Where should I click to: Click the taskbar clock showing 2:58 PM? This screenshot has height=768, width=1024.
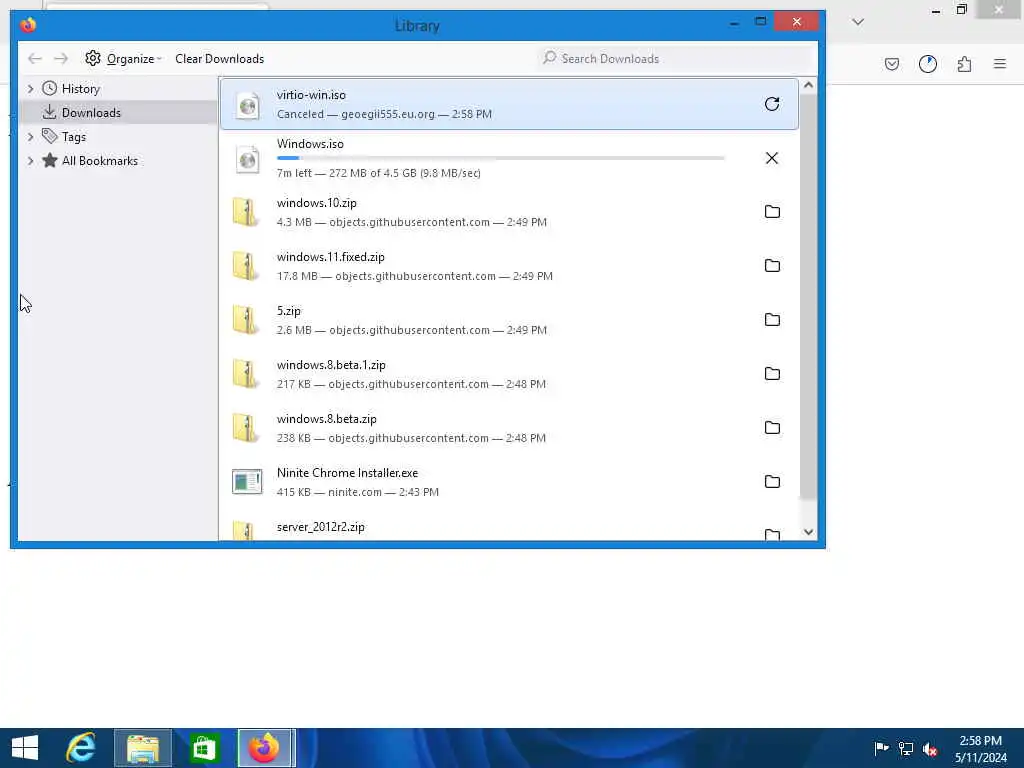[980, 748]
